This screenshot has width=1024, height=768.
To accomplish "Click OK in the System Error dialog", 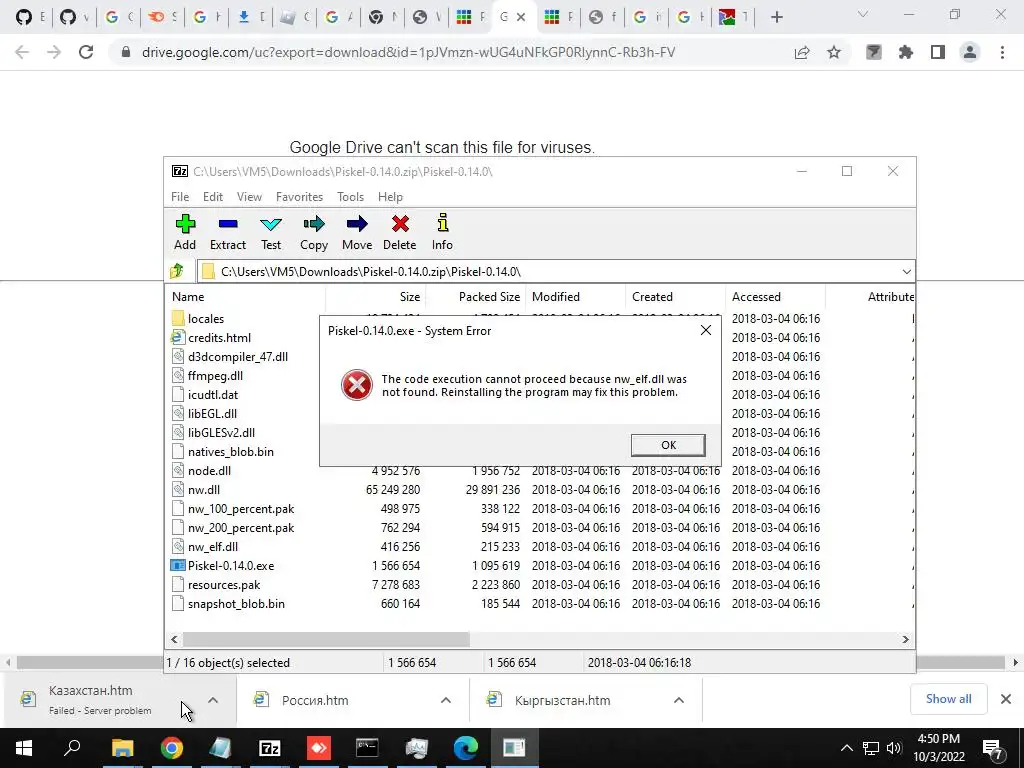I will coord(668,445).
